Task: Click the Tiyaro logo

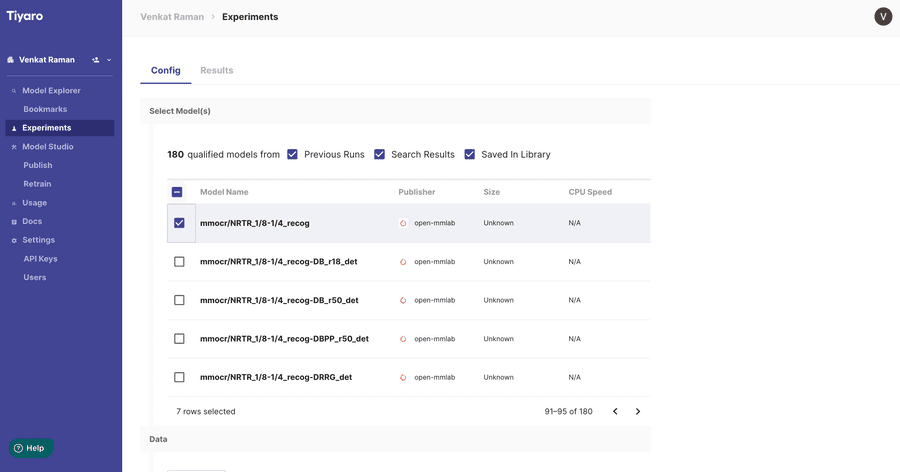Action: (x=25, y=16)
